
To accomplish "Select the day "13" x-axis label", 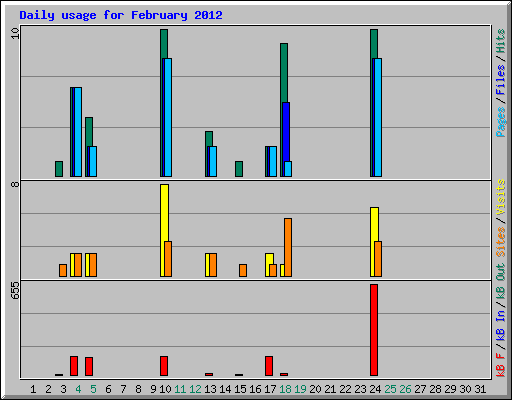I will (x=210, y=389).
